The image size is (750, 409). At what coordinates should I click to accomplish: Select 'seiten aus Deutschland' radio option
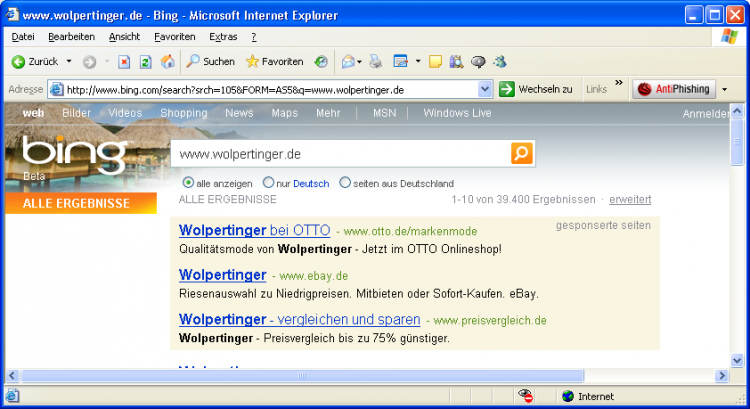pyautogui.click(x=346, y=183)
